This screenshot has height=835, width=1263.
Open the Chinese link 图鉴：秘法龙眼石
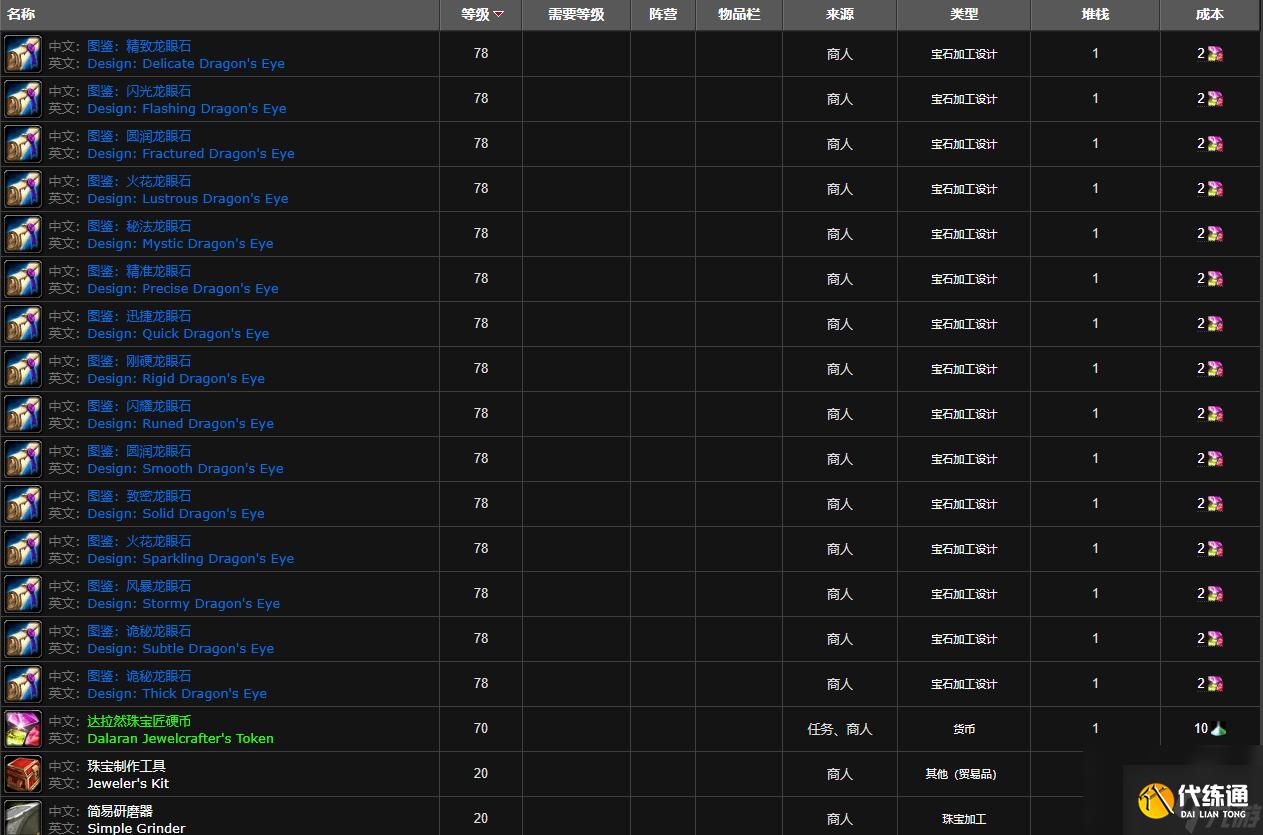tap(139, 226)
